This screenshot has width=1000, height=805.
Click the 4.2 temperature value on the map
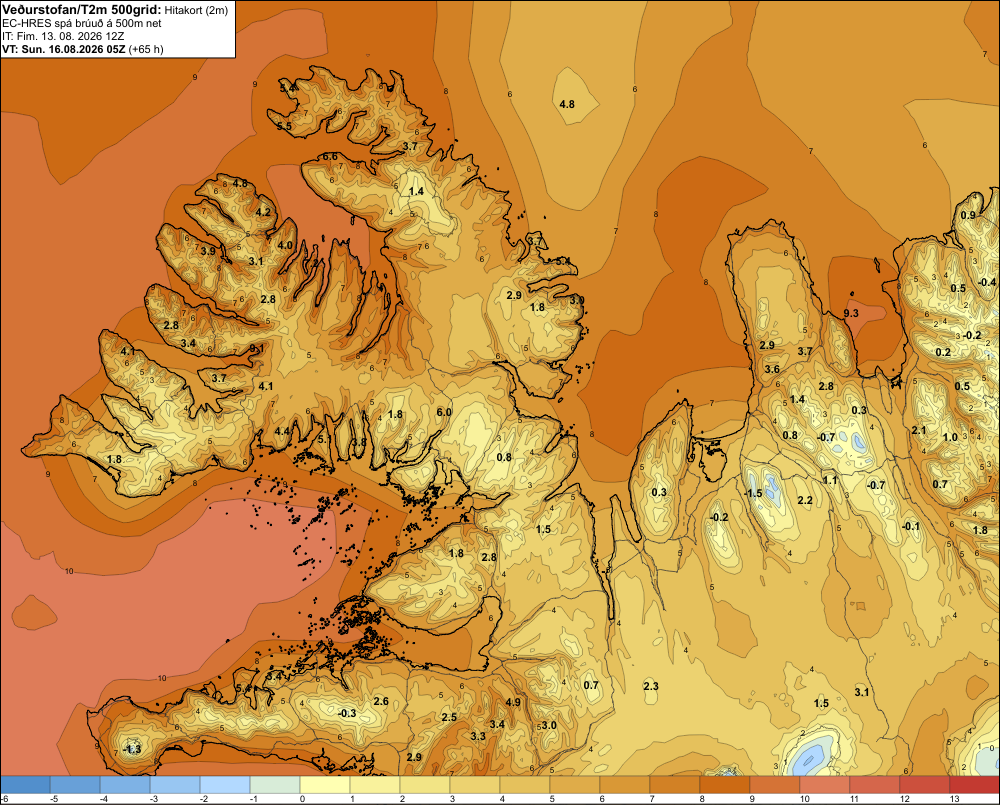coord(263,212)
